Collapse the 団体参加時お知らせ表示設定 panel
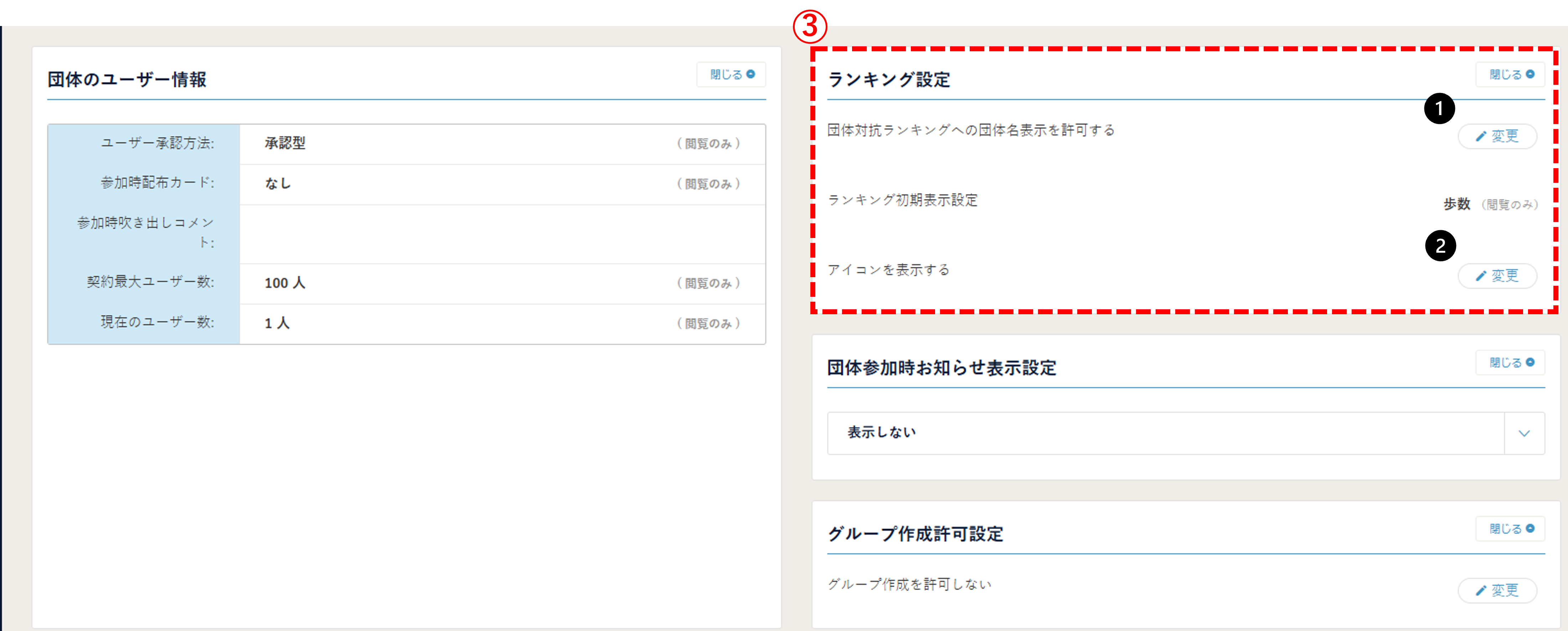Screen dimensions: 1568x631 tap(1510, 363)
